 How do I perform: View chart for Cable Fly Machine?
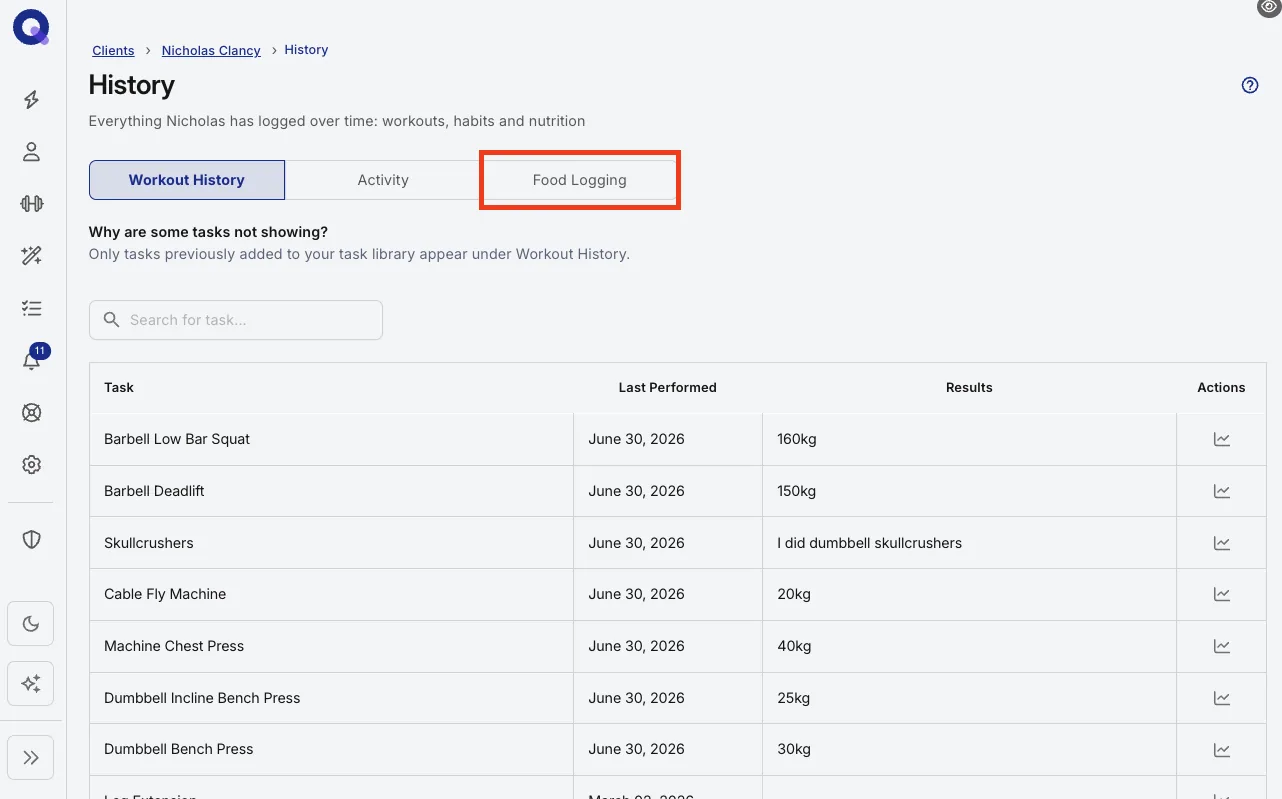(1222, 594)
